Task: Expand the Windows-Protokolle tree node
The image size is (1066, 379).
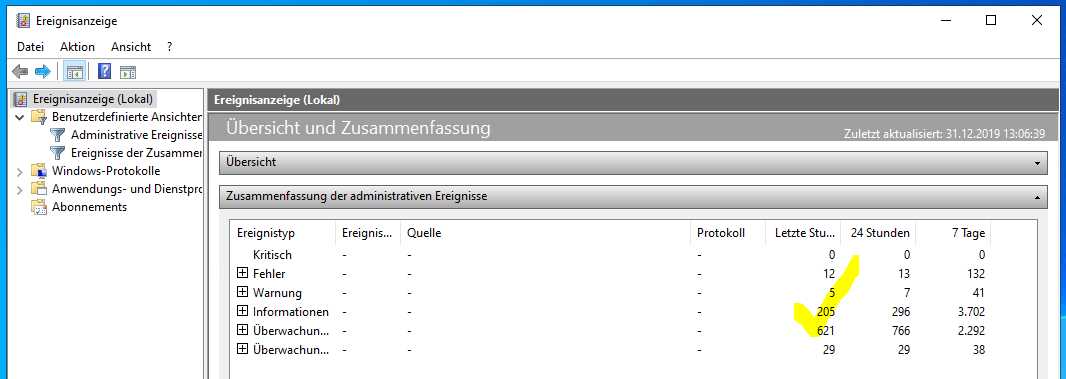Action: pos(20,171)
